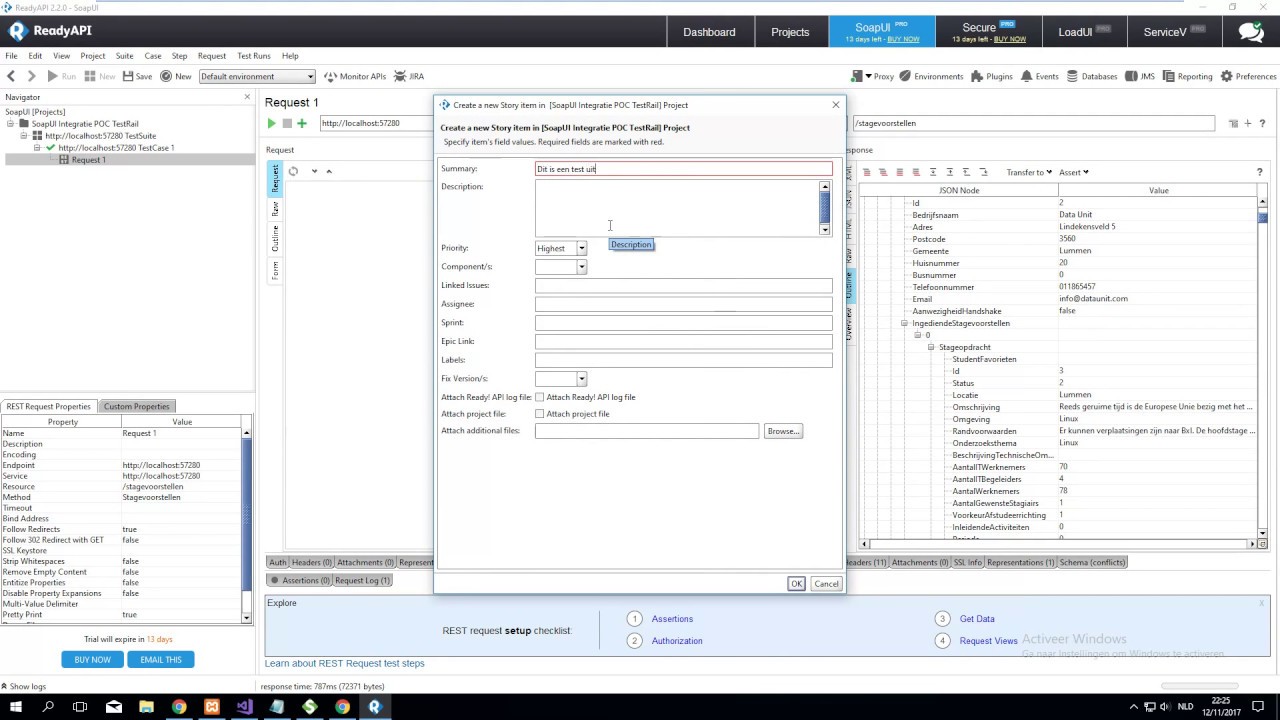Viewport: 1280px width, 720px height.
Task: Navigate back with the left arrow
Action: pyautogui.click(x=11, y=76)
